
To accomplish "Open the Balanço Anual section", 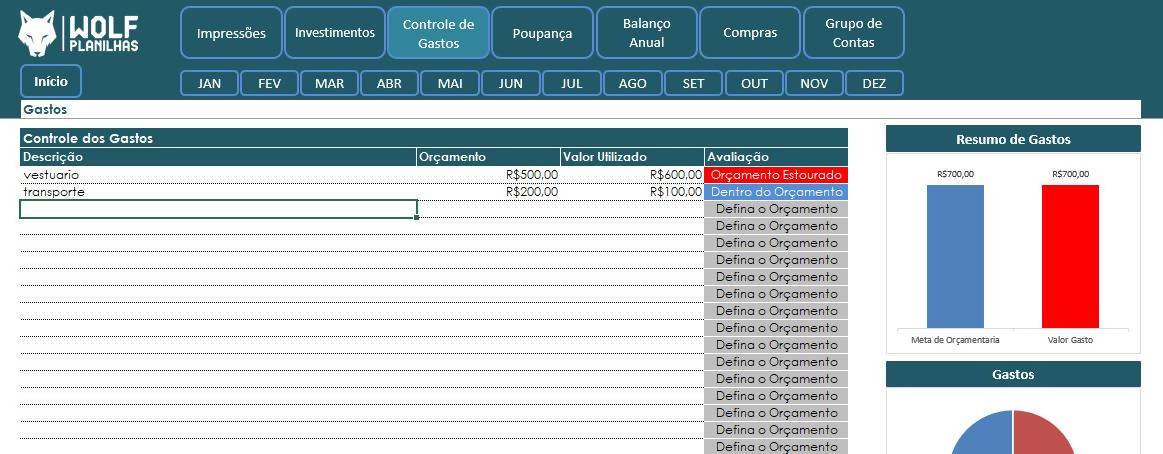I will 647,33.
